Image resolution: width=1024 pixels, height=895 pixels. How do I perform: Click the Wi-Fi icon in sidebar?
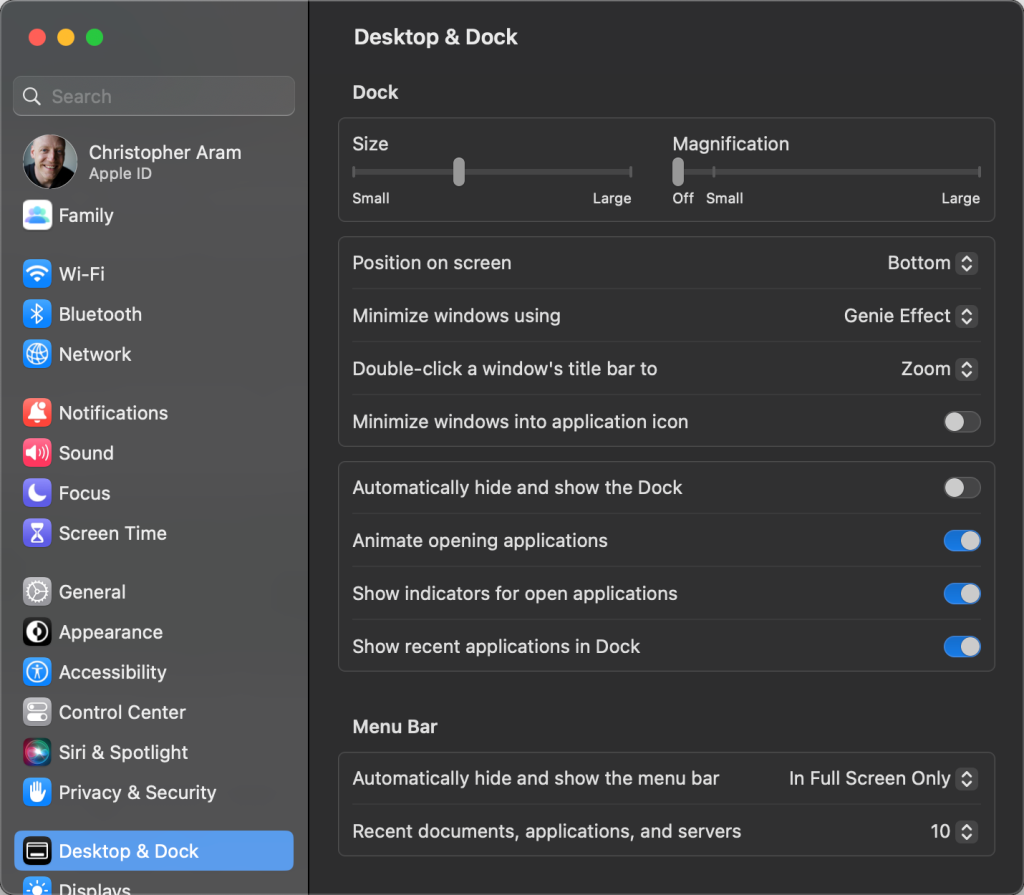pyautogui.click(x=37, y=274)
